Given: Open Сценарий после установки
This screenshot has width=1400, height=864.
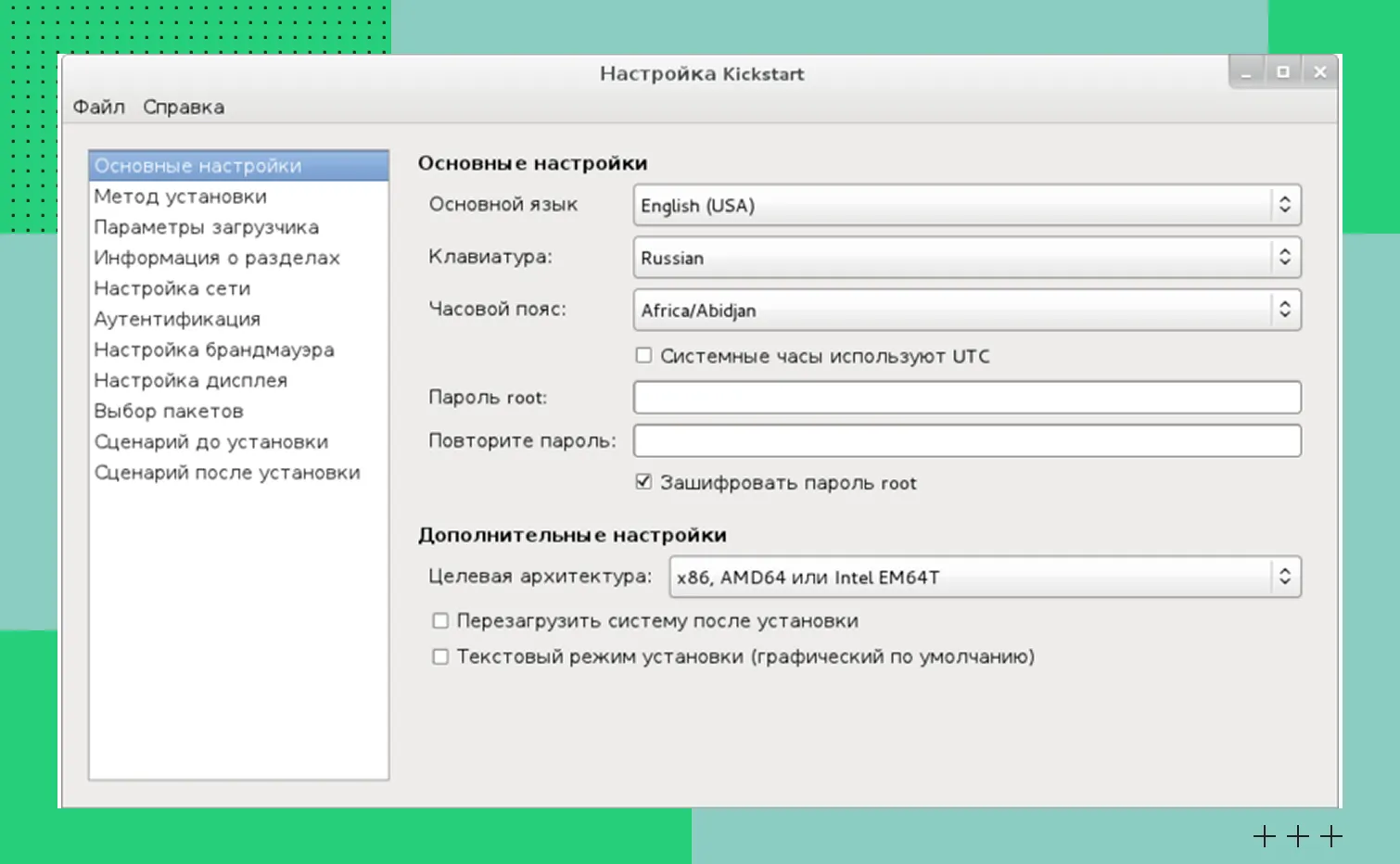Looking at the screenshot, I should [227, 473].
